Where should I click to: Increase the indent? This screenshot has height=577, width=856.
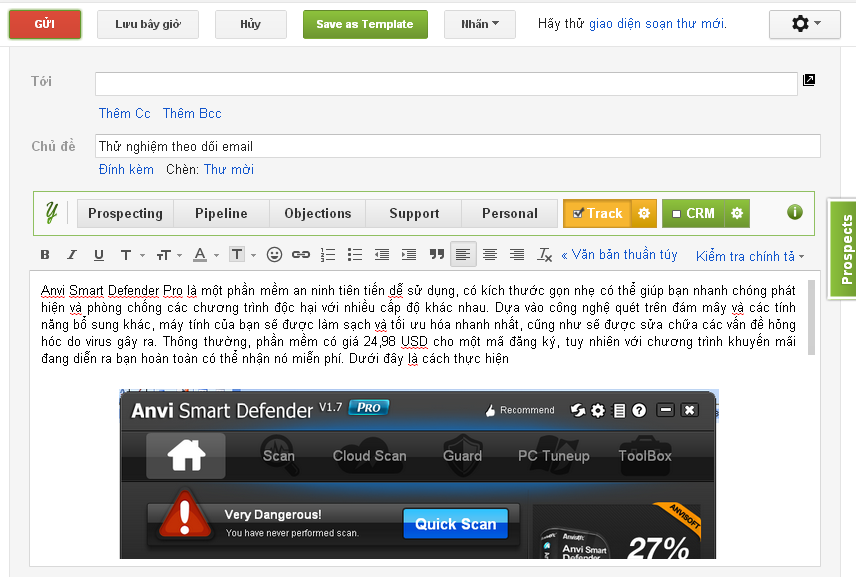coord(408,254)
